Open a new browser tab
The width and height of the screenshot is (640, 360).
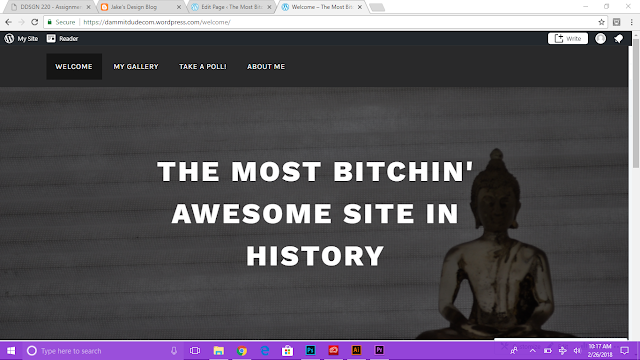coord(377,7)
